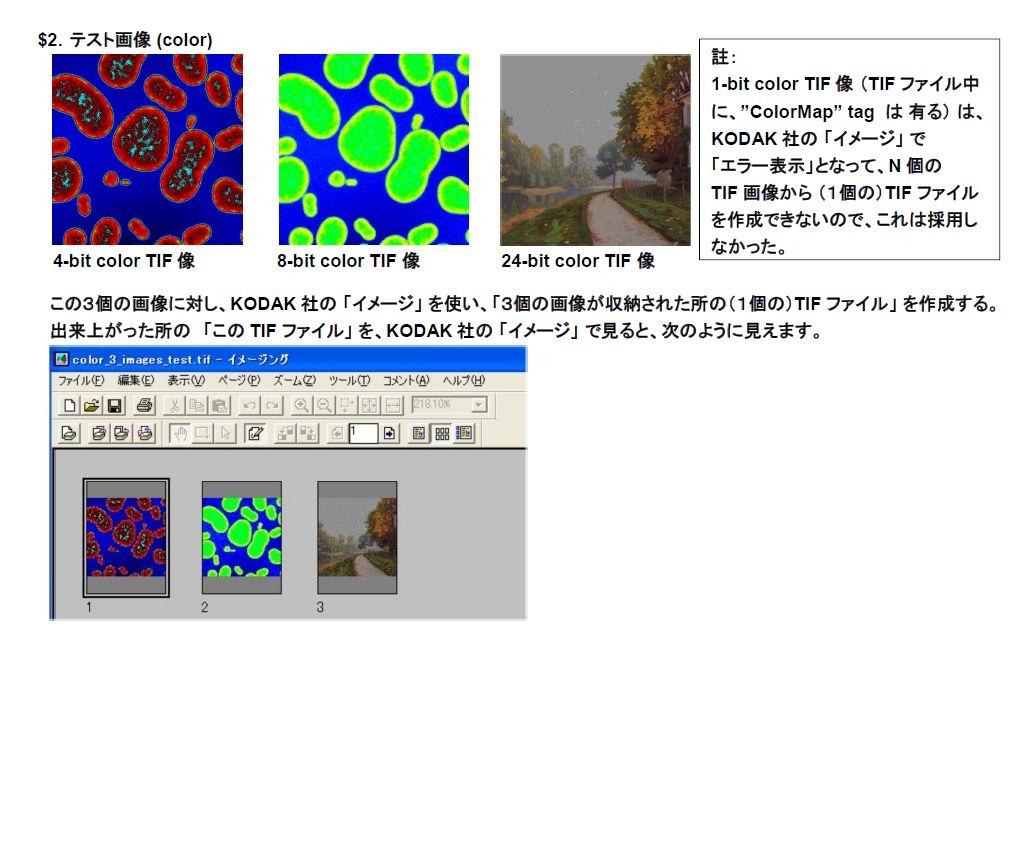1024x860 pixels.
Task: Click the open folder icon
Action: 91,406
